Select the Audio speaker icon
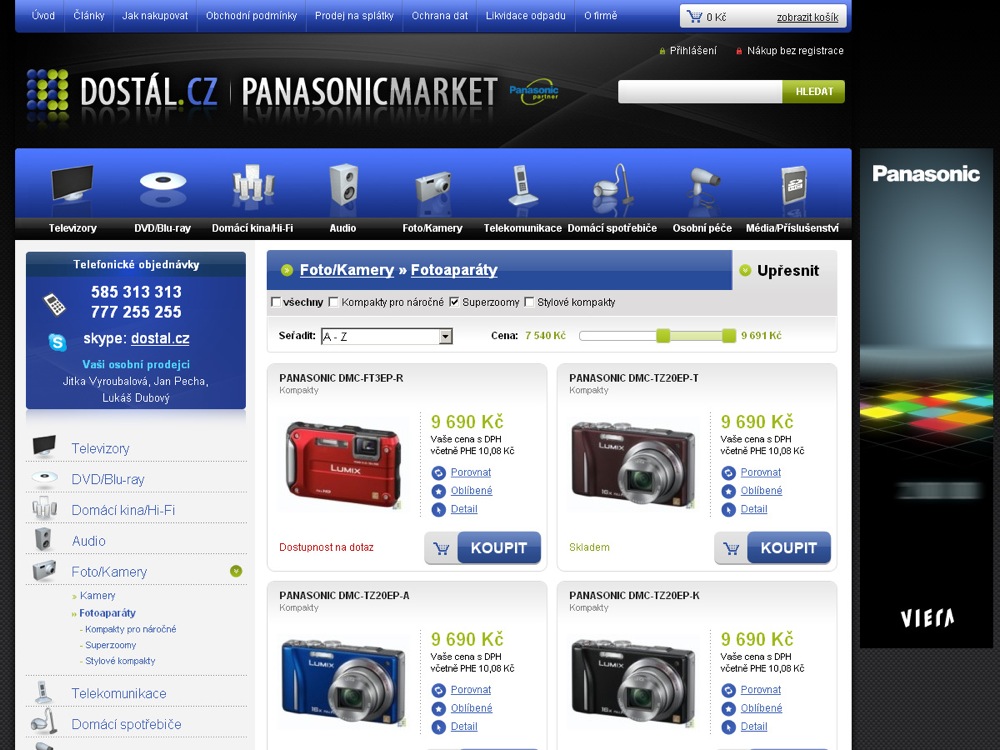The height and width of the screenshot is (750, 1000). coord(343,186)
